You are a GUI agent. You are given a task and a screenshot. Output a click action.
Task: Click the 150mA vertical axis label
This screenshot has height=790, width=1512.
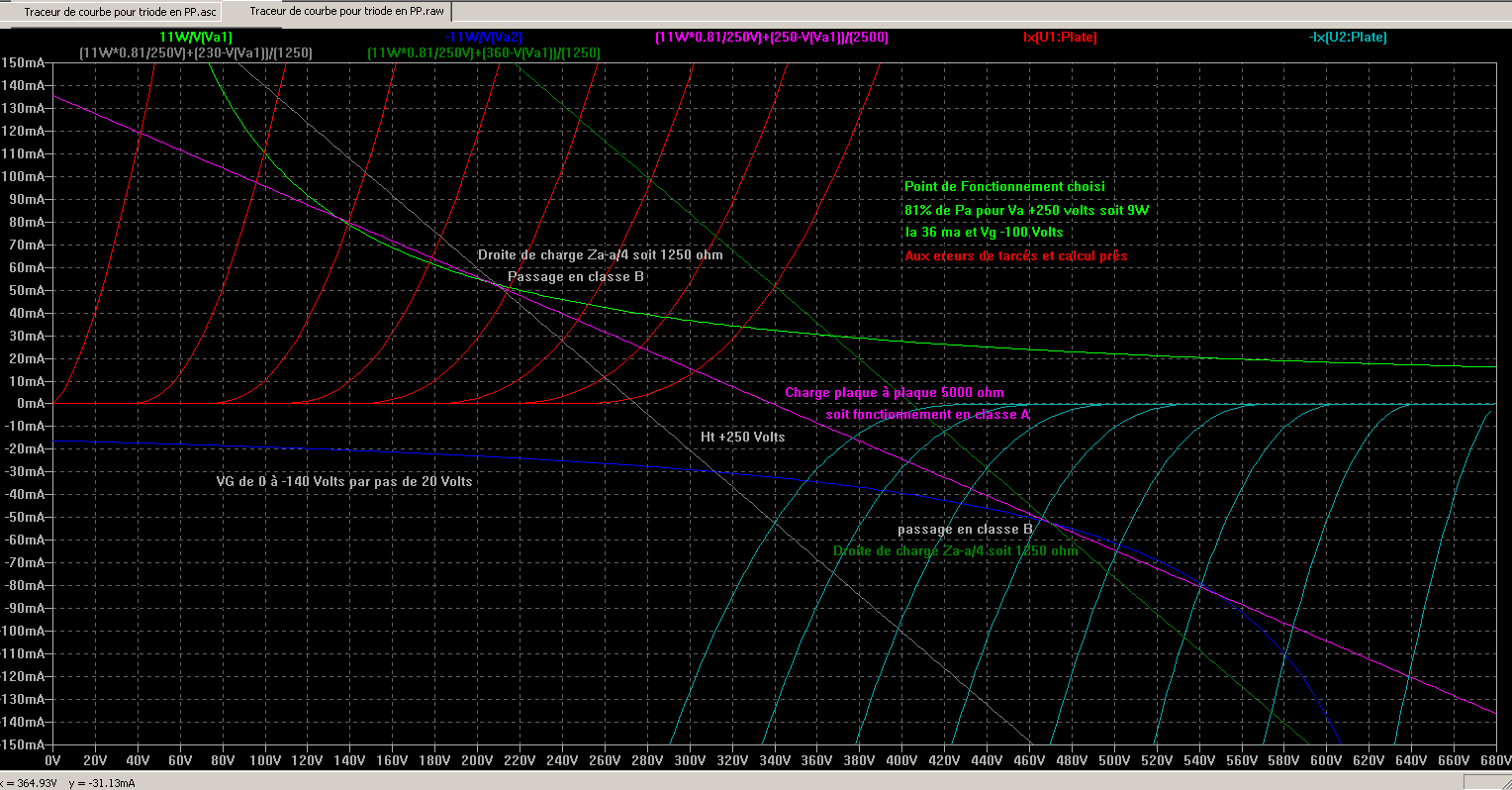23,62
